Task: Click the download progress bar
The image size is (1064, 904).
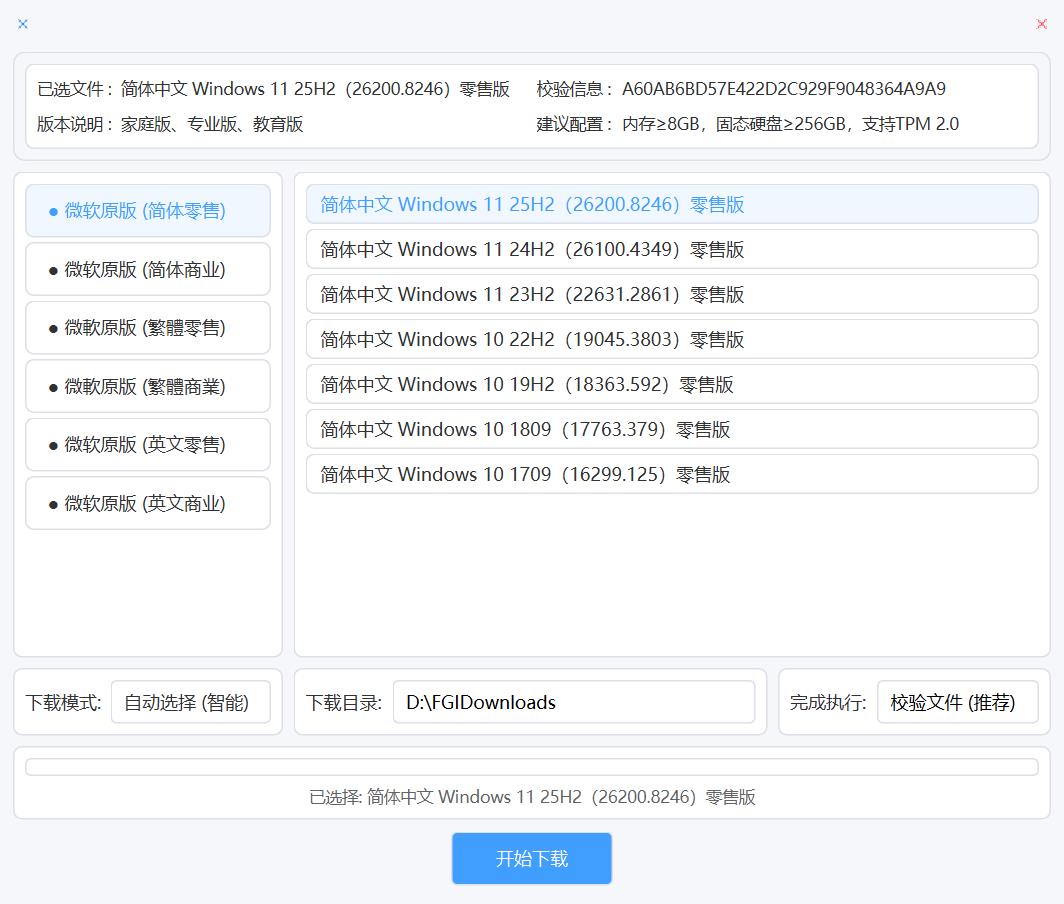Action: point(532,764)
